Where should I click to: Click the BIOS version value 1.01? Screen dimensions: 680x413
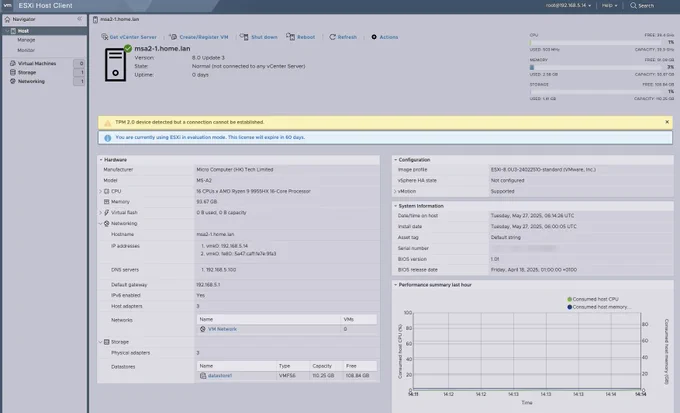click(495, 259)
